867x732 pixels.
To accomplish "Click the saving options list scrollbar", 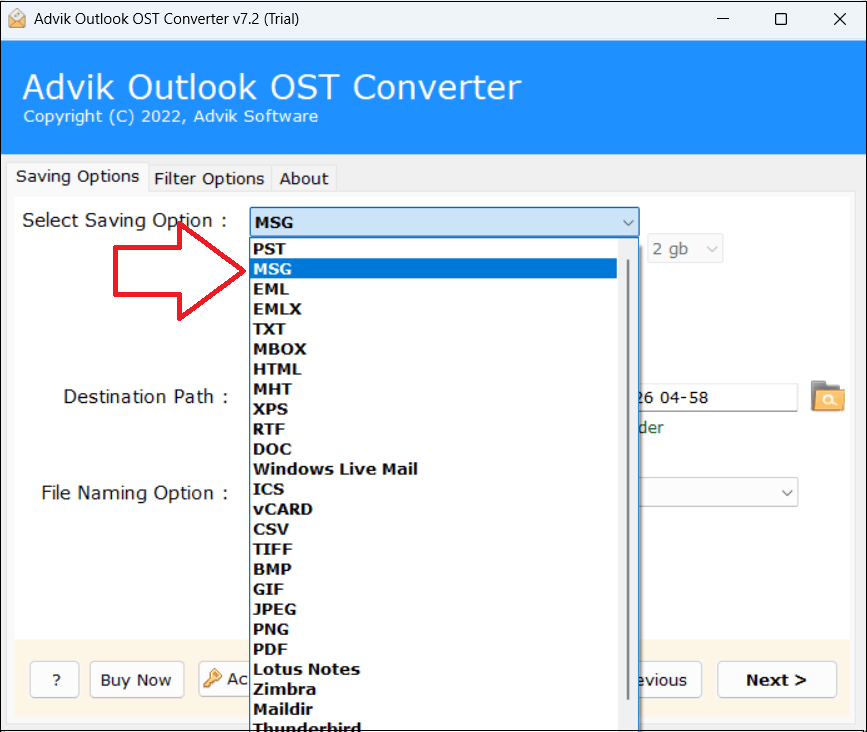I will point(628,450).
